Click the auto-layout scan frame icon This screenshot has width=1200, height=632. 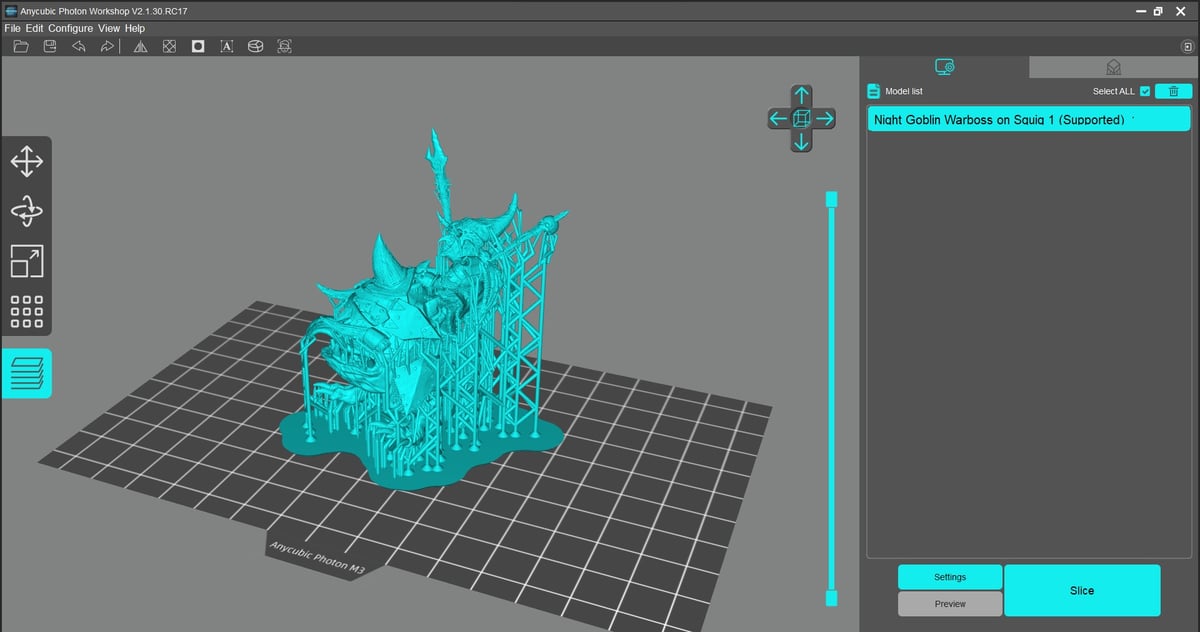285,46
